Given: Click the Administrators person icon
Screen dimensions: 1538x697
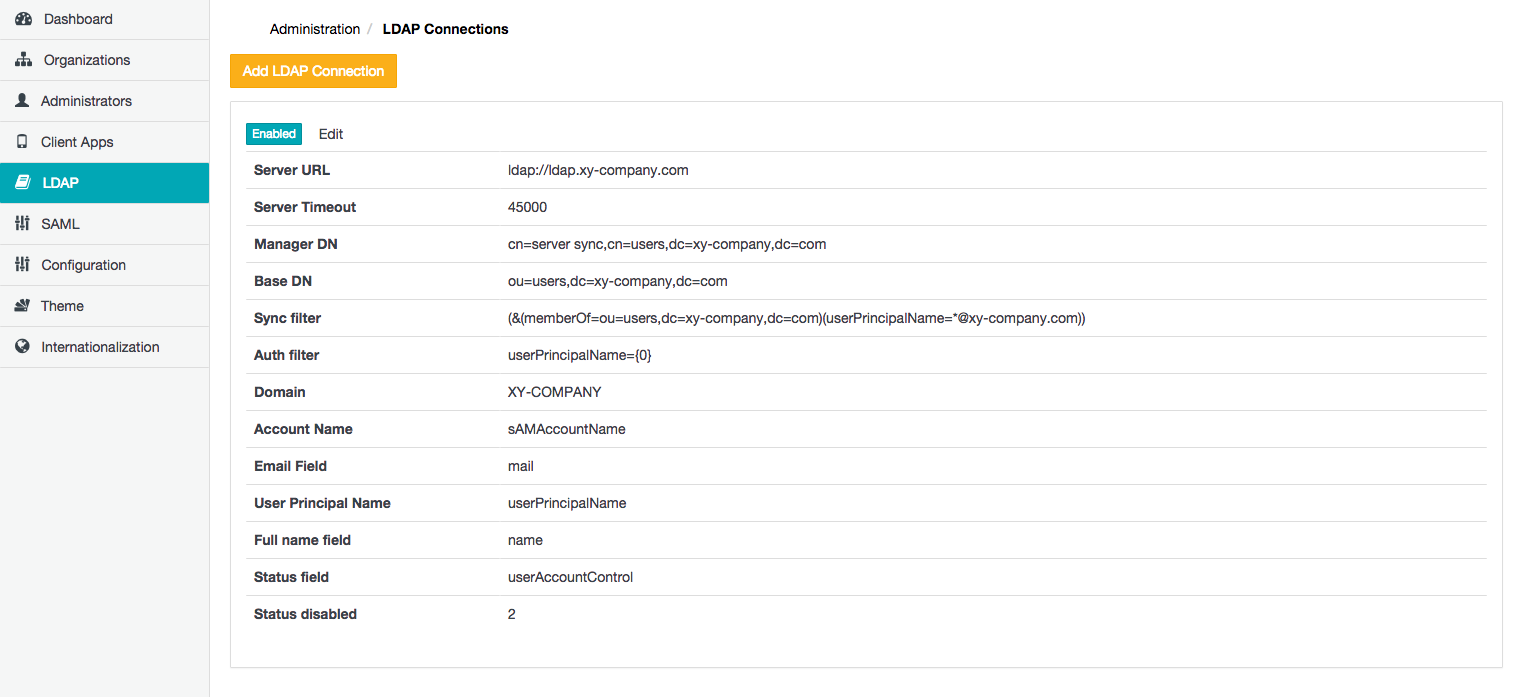Looking at the screenshot, I should pyautogui.click(x=22, y=101).
